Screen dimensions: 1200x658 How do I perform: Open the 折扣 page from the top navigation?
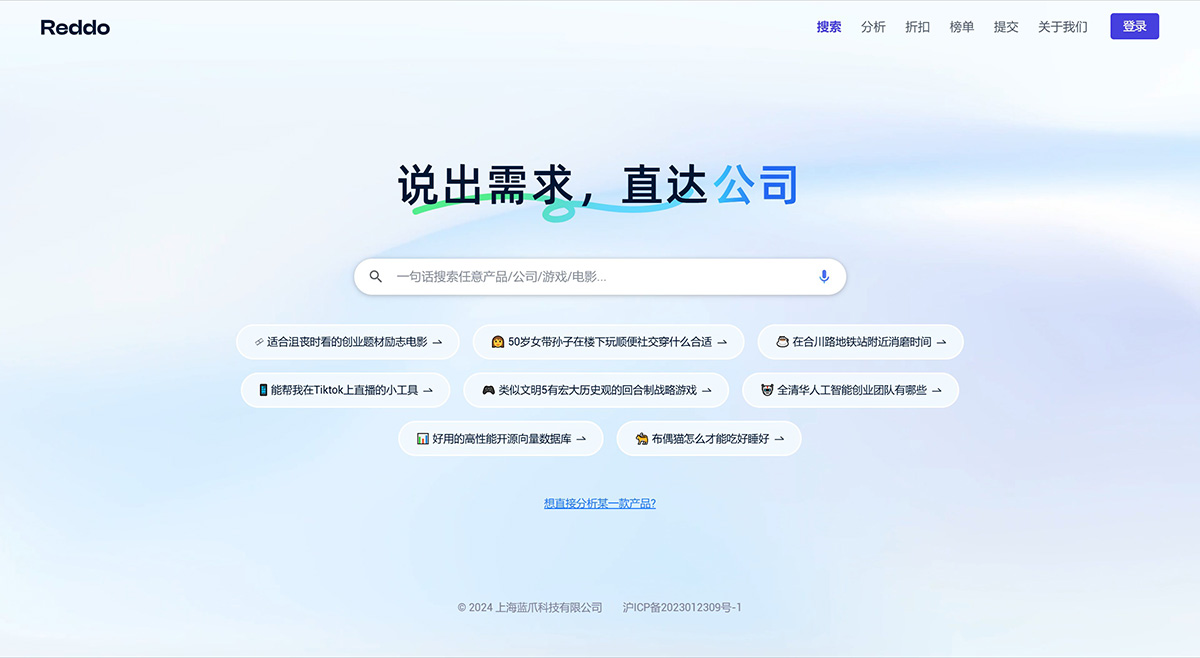point(917,27)
